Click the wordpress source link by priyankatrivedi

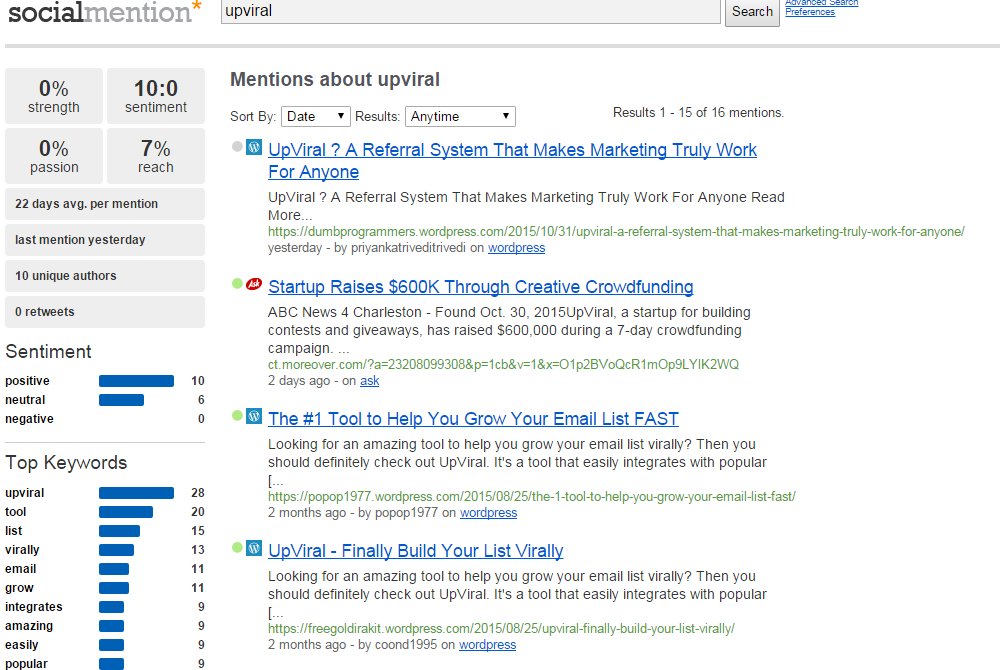pos(517,248)
